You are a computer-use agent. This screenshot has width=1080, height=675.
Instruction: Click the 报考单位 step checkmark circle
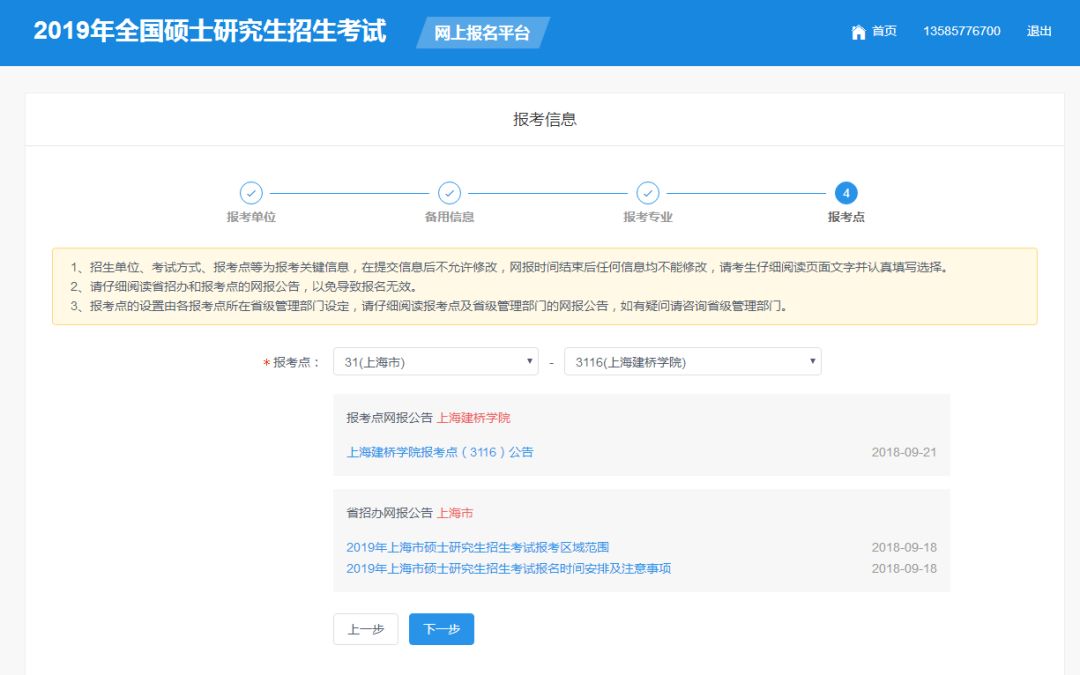click(x=251, y=193)
